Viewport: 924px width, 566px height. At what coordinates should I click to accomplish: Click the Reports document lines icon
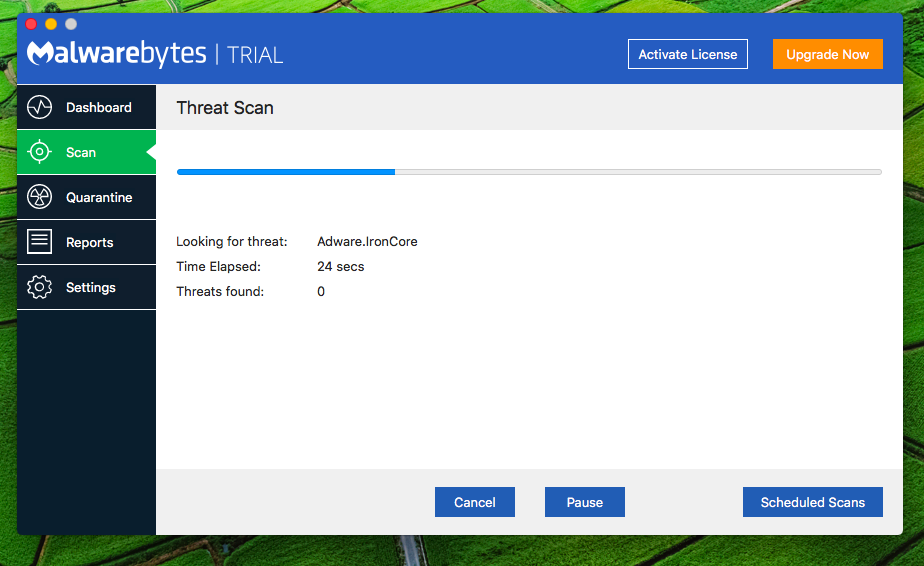[x=39, y=242]
